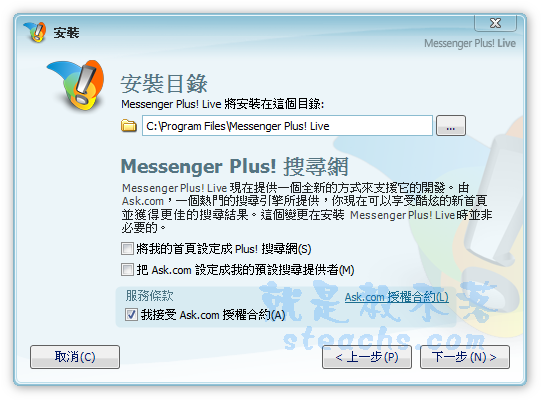Proceed with 下一步(N) > button
Viewport: 541px width, 400px height.
click(464, 357)
